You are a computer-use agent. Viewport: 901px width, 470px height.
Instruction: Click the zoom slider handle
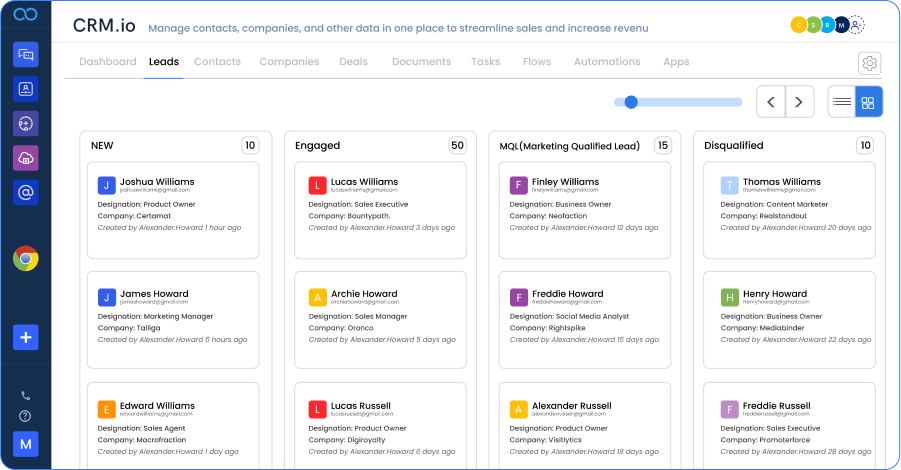[x=631, y=102]
